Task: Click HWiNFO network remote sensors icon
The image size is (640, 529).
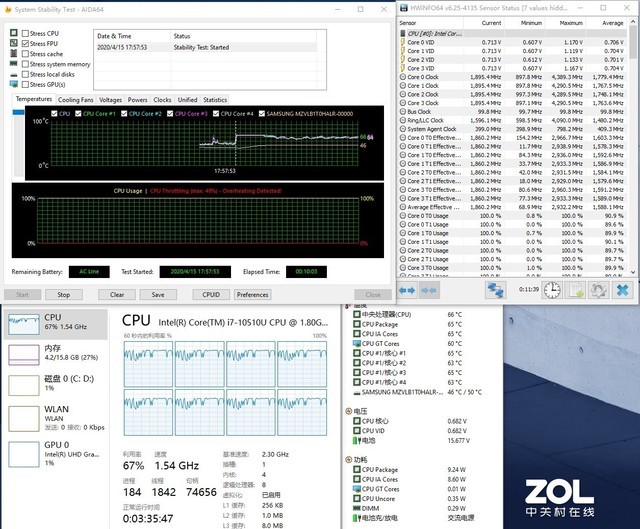Action: pos(496,290)
